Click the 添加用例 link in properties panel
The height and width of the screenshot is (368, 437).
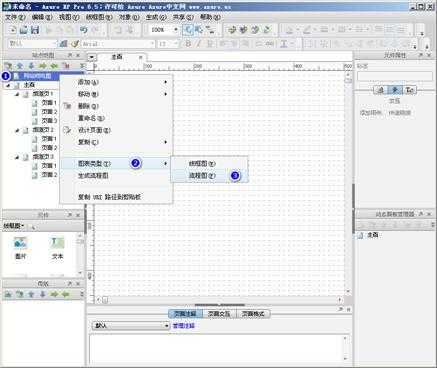click(370, 113)
